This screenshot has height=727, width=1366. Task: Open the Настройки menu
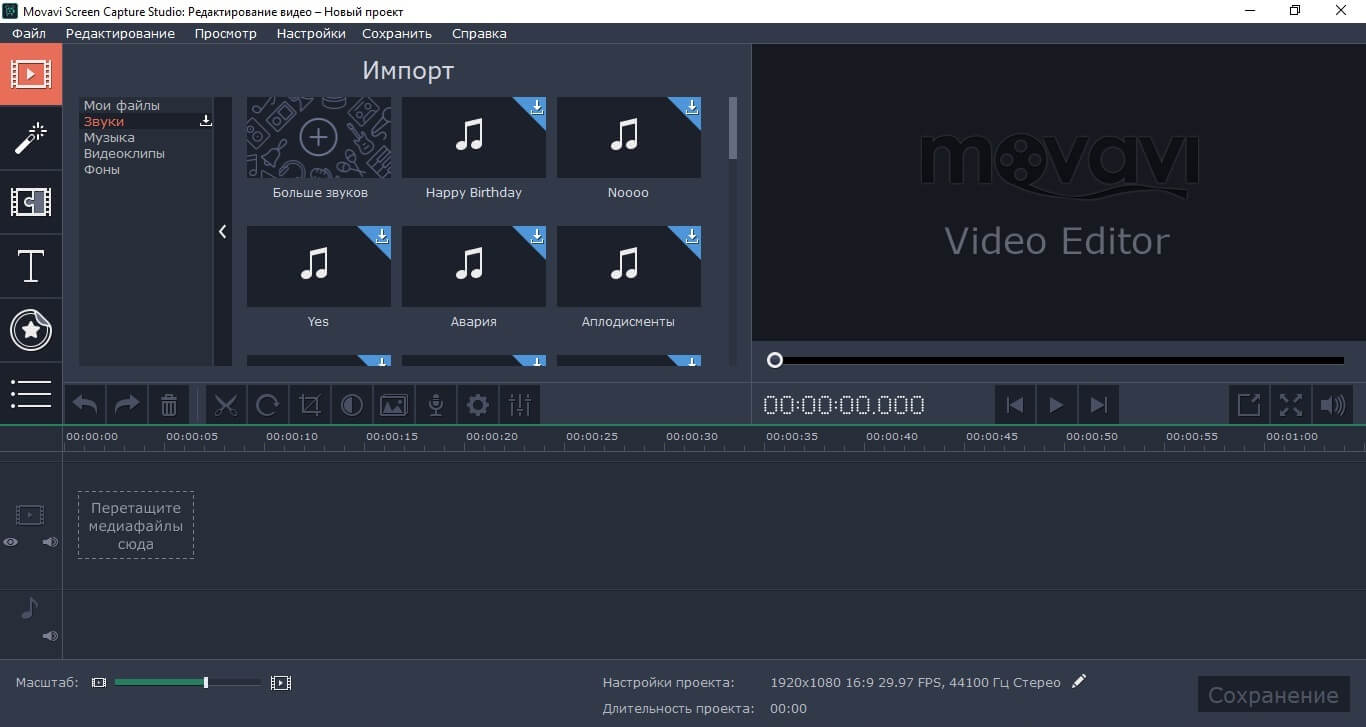311,33
